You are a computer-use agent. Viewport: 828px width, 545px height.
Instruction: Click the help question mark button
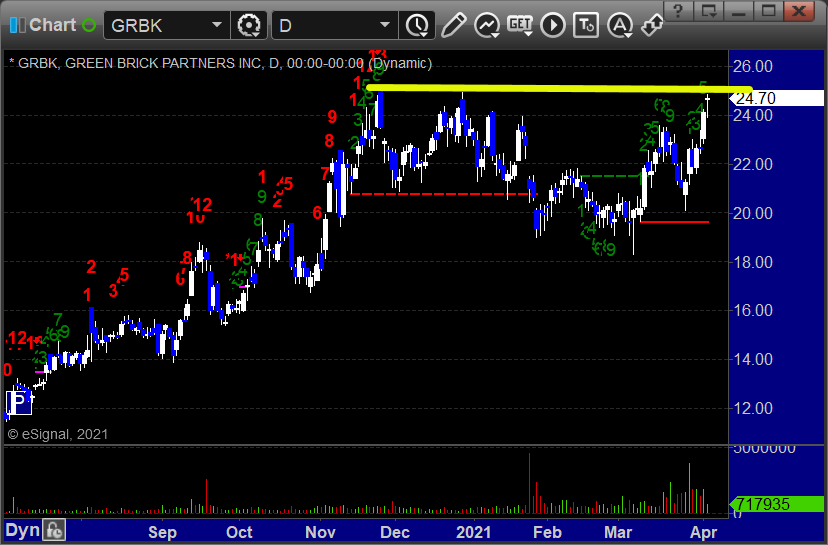[679, 11]
